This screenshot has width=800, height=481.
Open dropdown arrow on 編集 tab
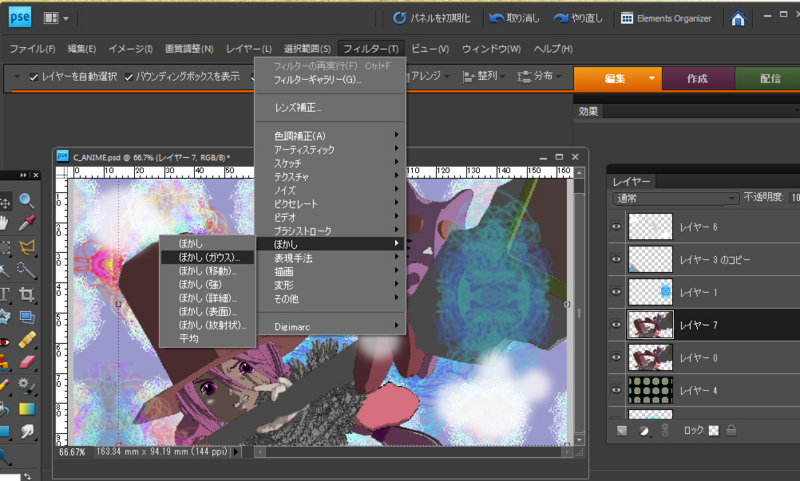pos(652,79)
